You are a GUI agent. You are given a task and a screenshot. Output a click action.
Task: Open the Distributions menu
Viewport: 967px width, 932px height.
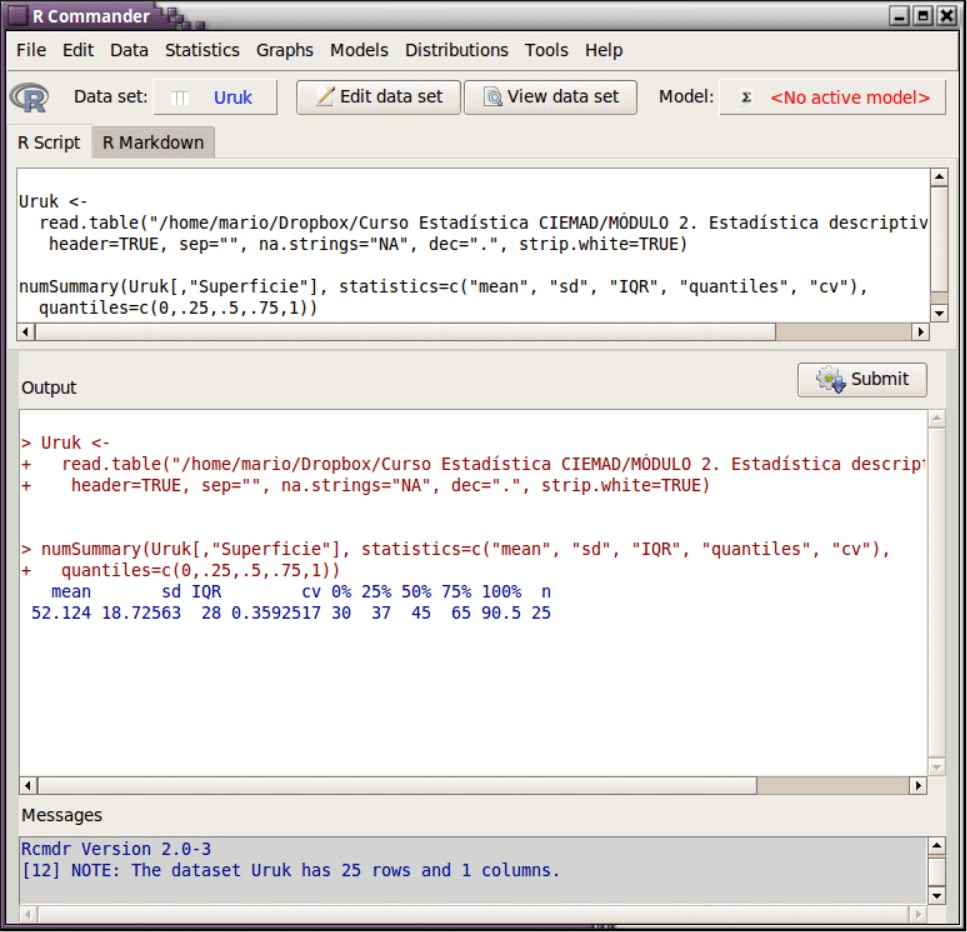coord(456,50)
